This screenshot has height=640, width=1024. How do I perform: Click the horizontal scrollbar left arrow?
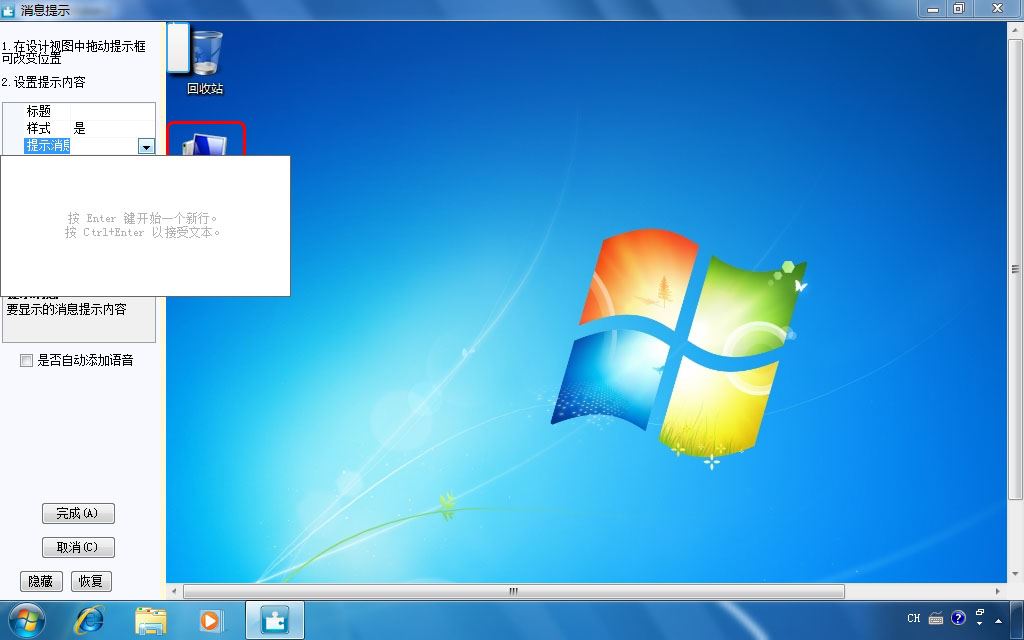(x=174, y=591)
